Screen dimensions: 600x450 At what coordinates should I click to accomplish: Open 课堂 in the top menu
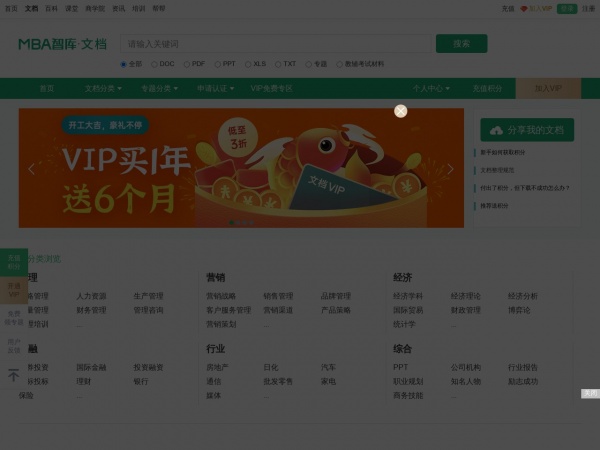coord(72,8)
